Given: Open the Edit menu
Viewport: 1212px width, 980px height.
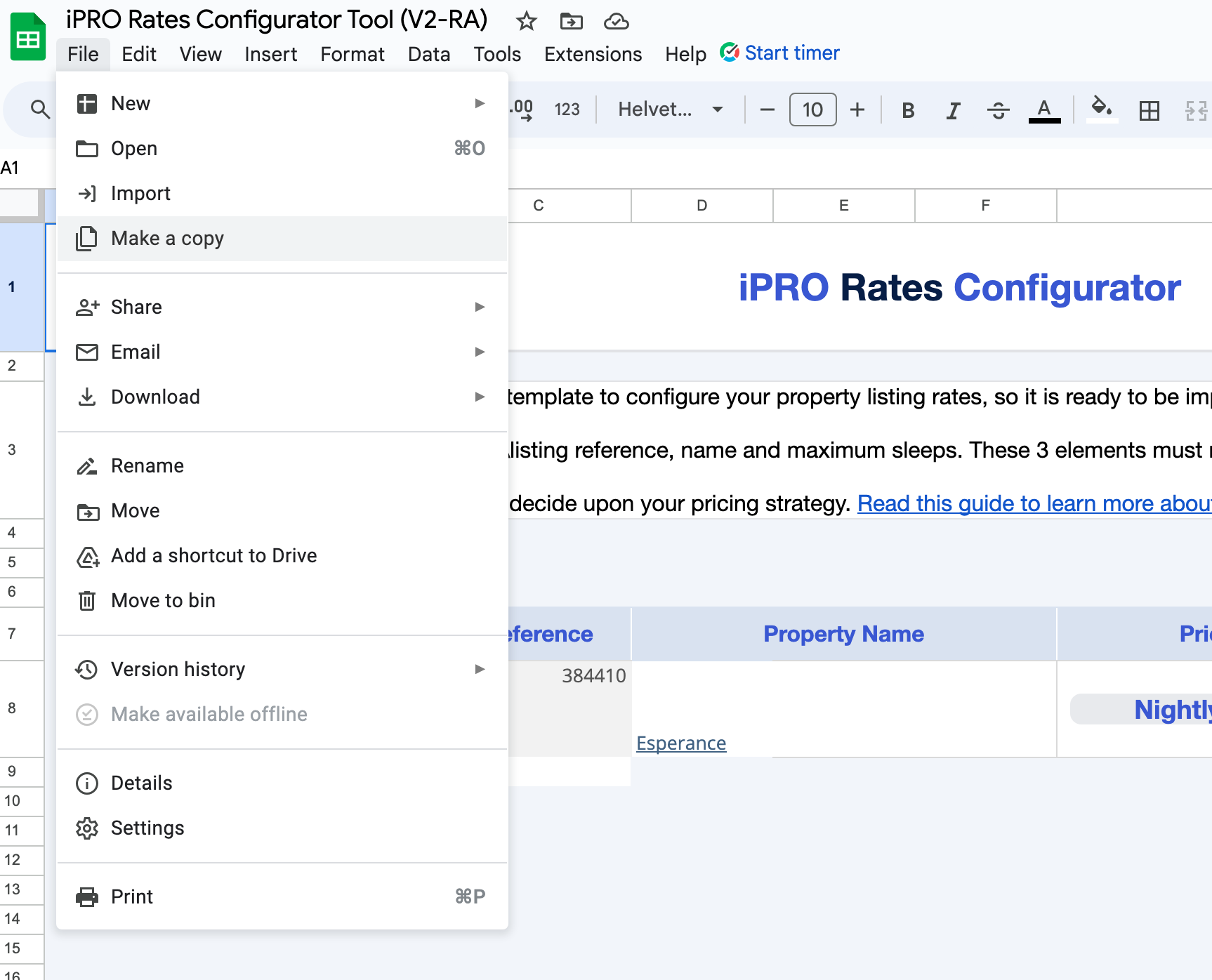Looking at the screenshot, I should pos(139,54).
